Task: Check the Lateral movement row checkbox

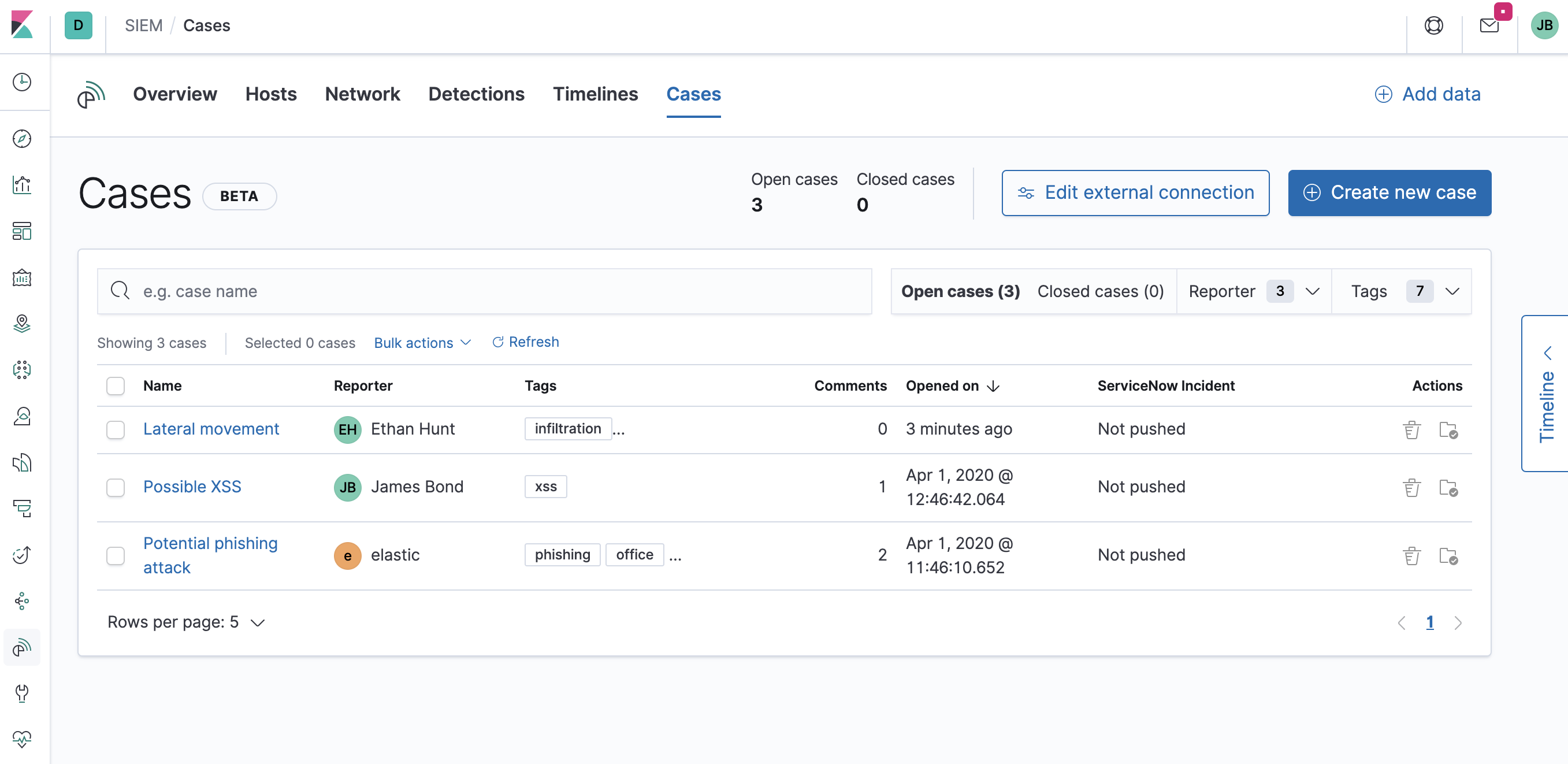Action: pos(115,429)
